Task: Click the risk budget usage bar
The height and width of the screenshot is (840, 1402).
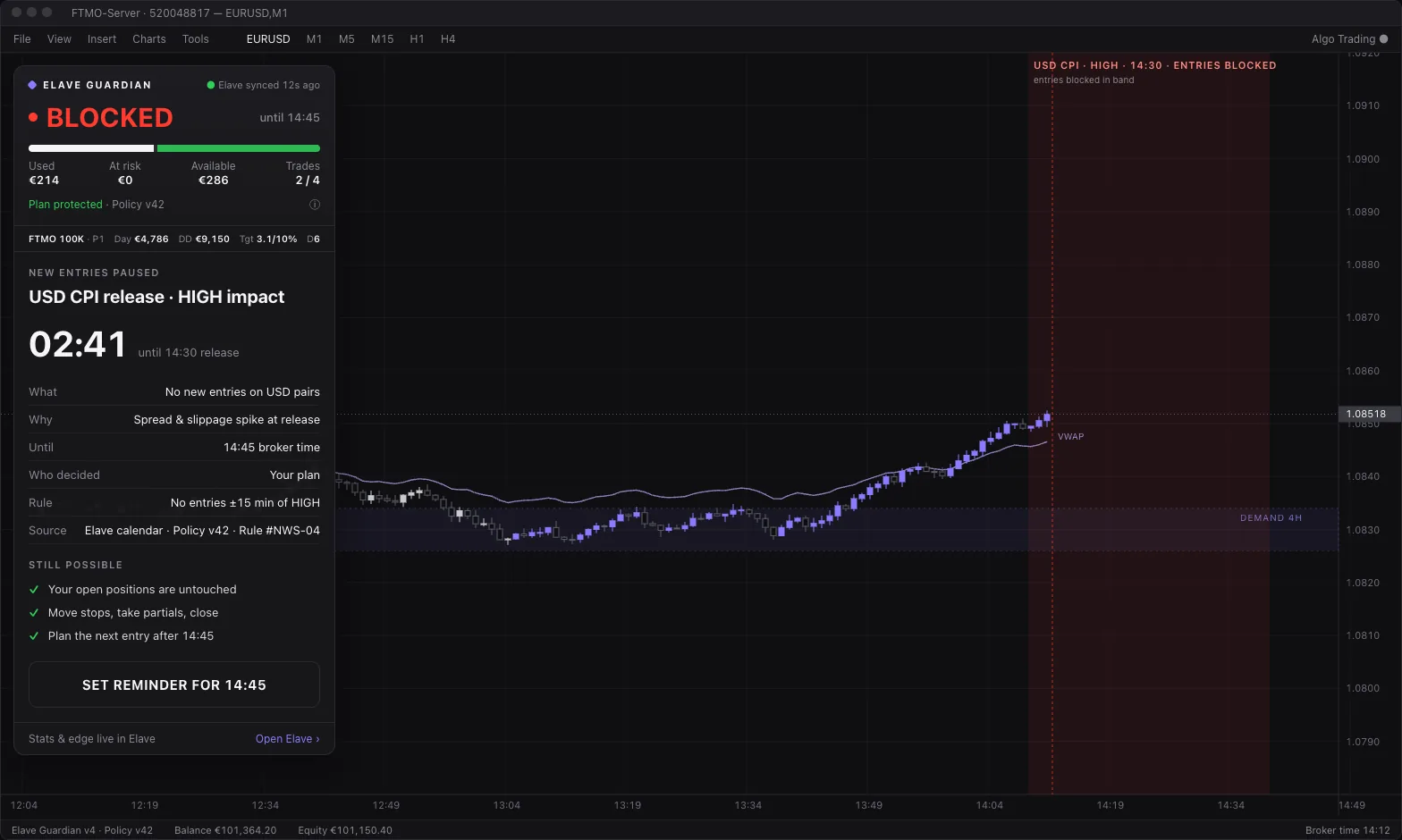Action: click(174, 148)
